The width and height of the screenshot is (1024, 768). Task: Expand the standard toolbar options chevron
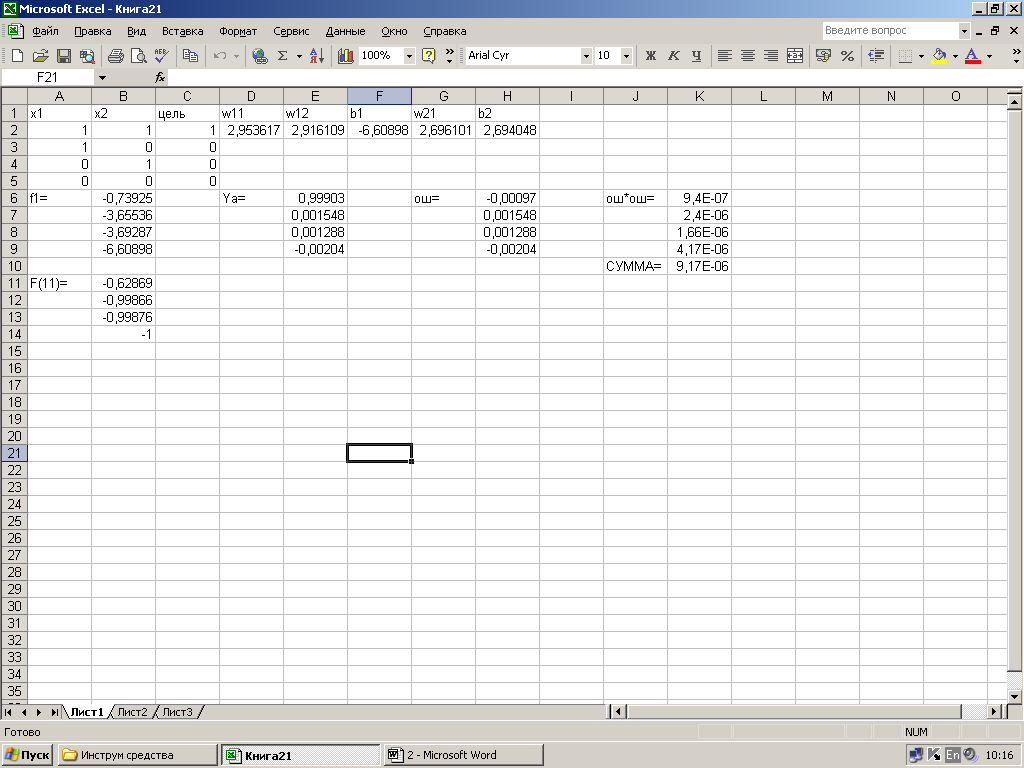(449, 56)
